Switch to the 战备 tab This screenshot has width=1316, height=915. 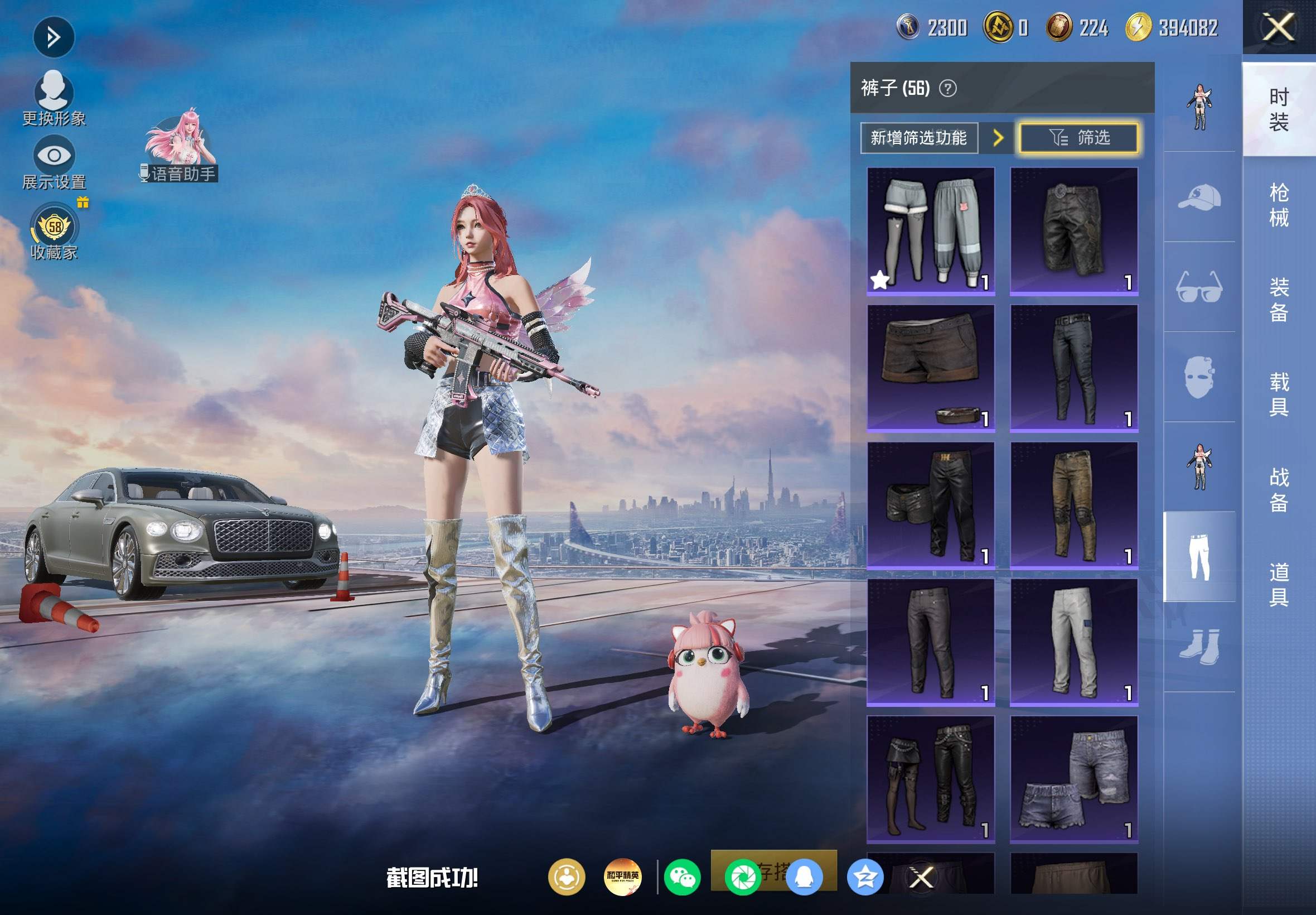coord(1279,490)
